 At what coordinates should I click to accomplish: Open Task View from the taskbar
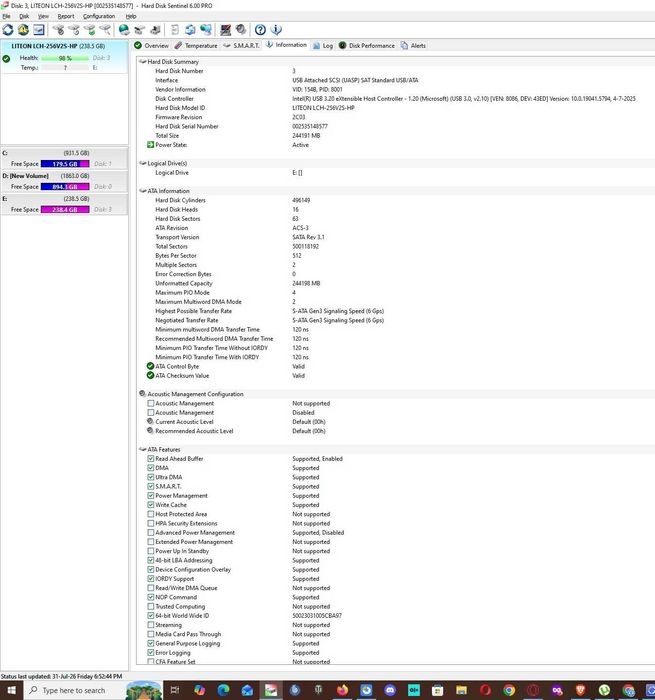(x=175, y=690)
